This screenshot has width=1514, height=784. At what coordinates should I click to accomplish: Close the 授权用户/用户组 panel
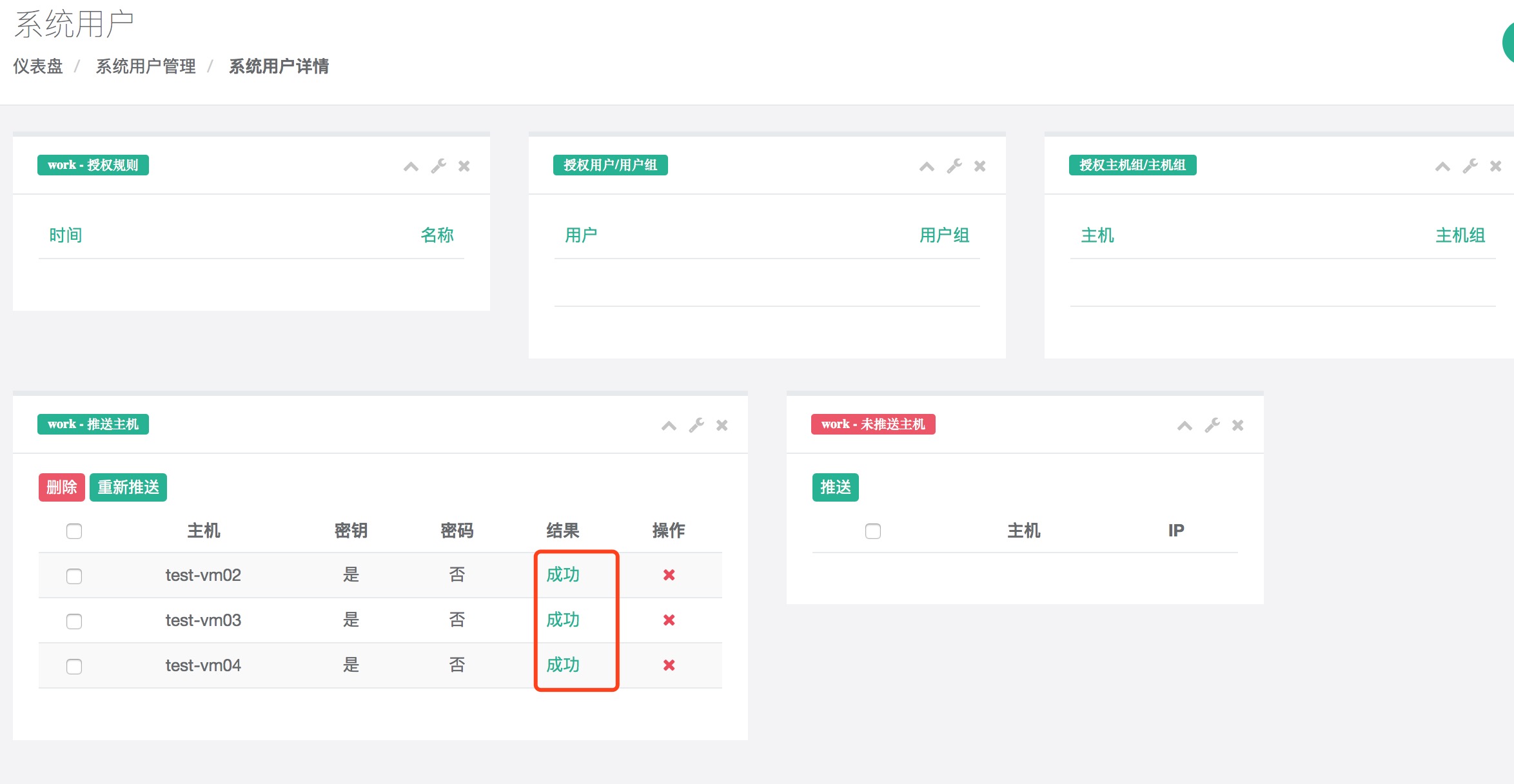pos(979,166)
